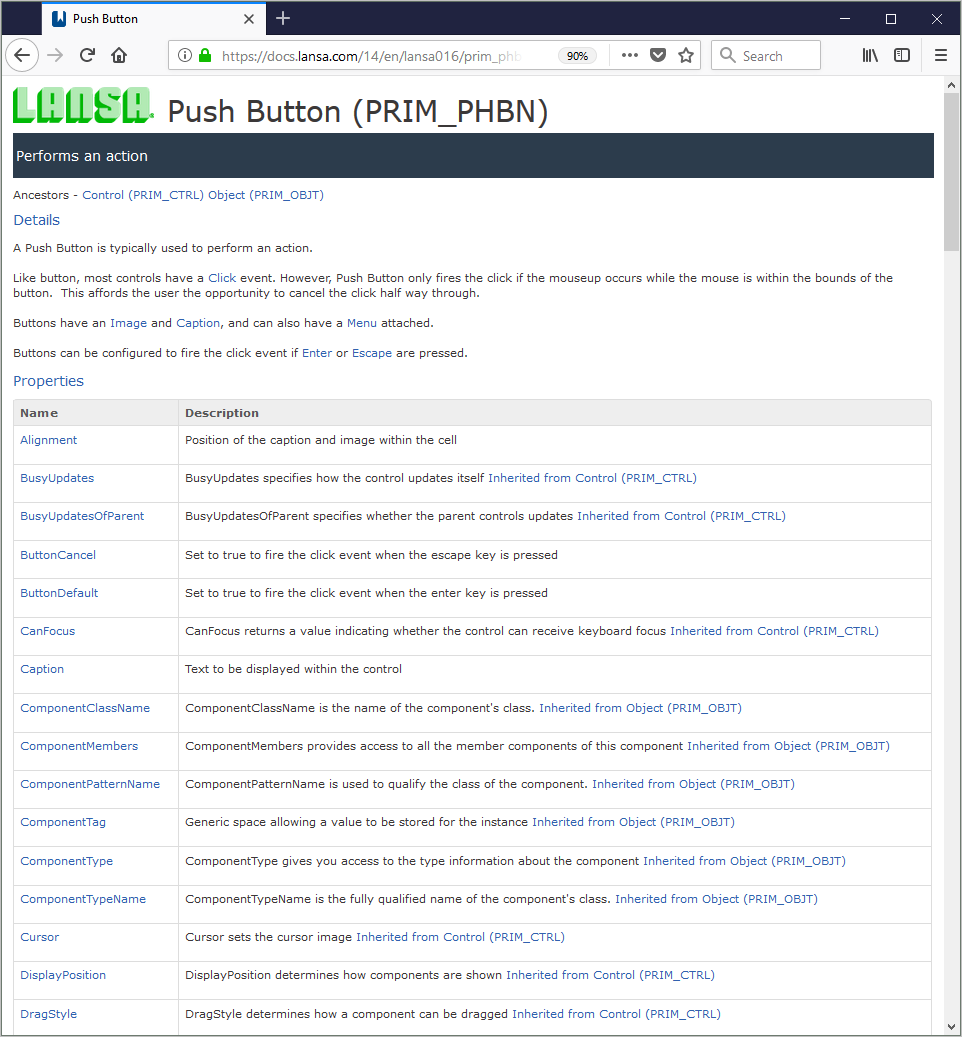Close the Push Button tab
This screenshot has height=1037, width=962.
coord(249,19)
